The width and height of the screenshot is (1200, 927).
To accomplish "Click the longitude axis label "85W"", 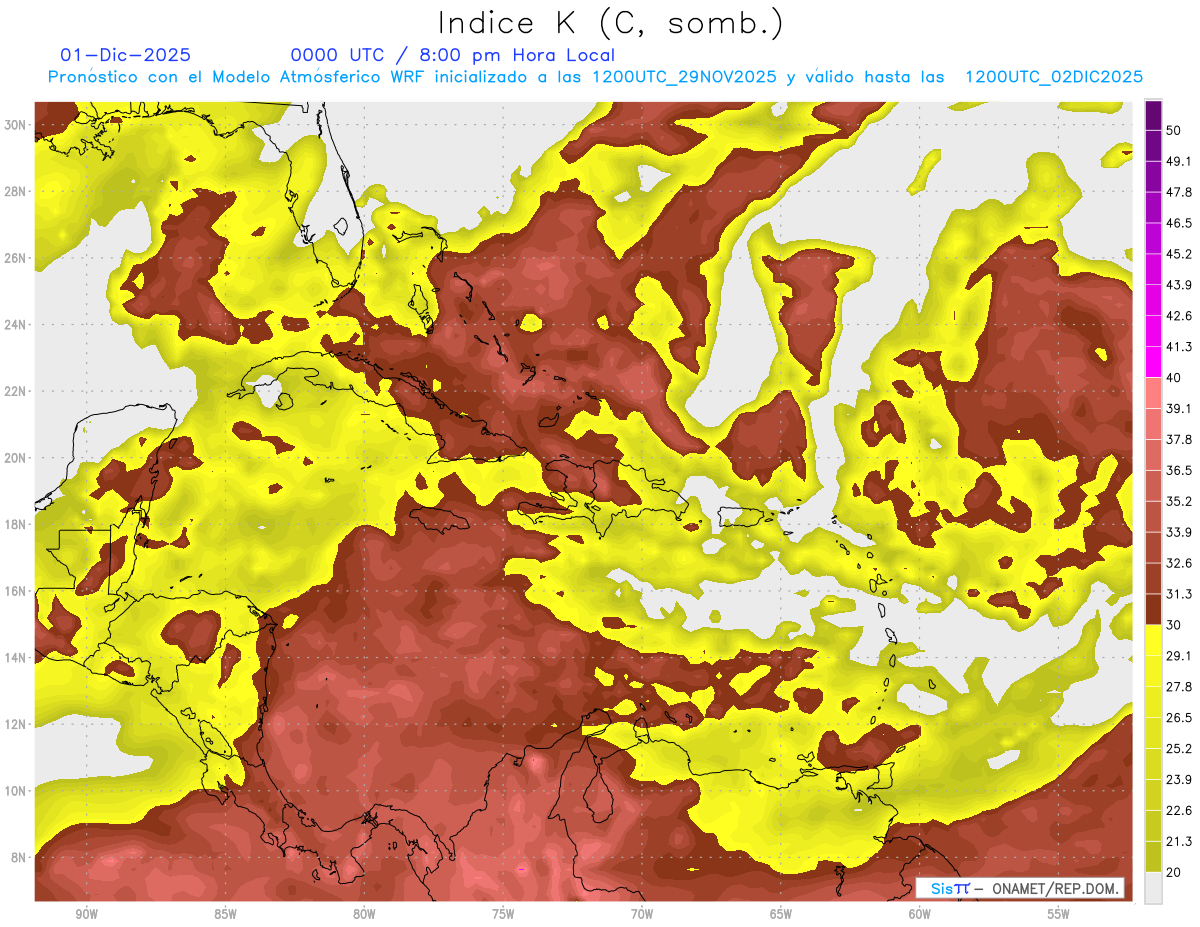I will click(225, 915).
